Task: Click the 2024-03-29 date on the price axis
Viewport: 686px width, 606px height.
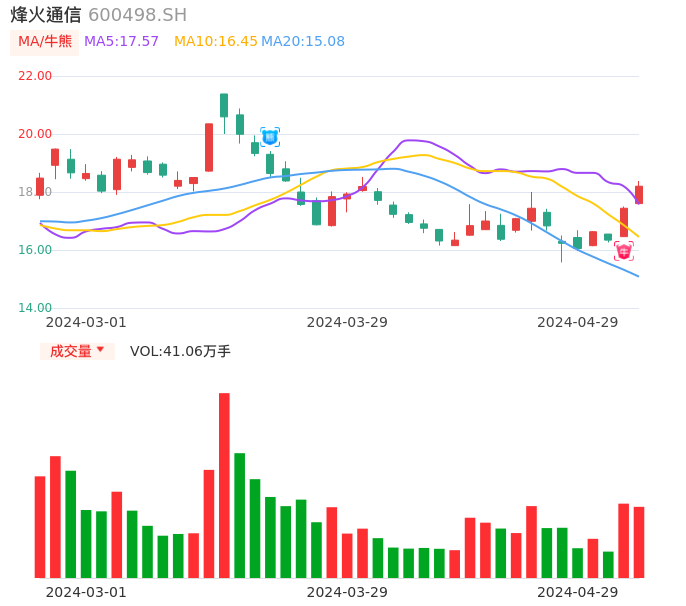Action: click(347, 322)
